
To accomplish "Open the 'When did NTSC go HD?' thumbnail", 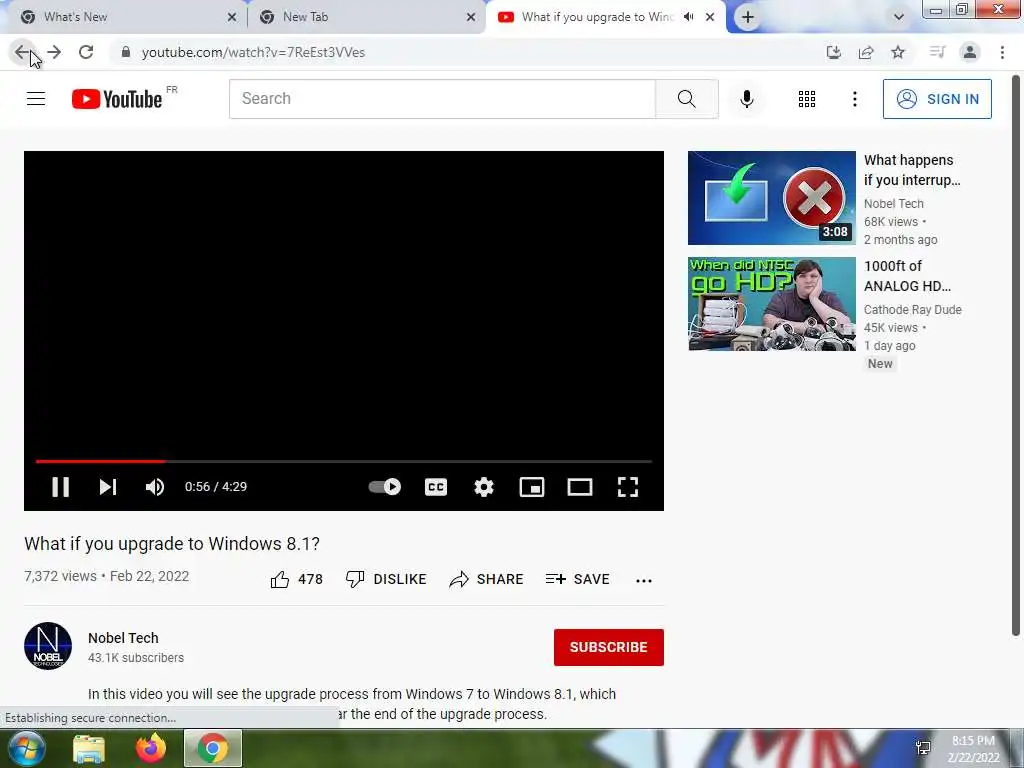I will [771, 304].
